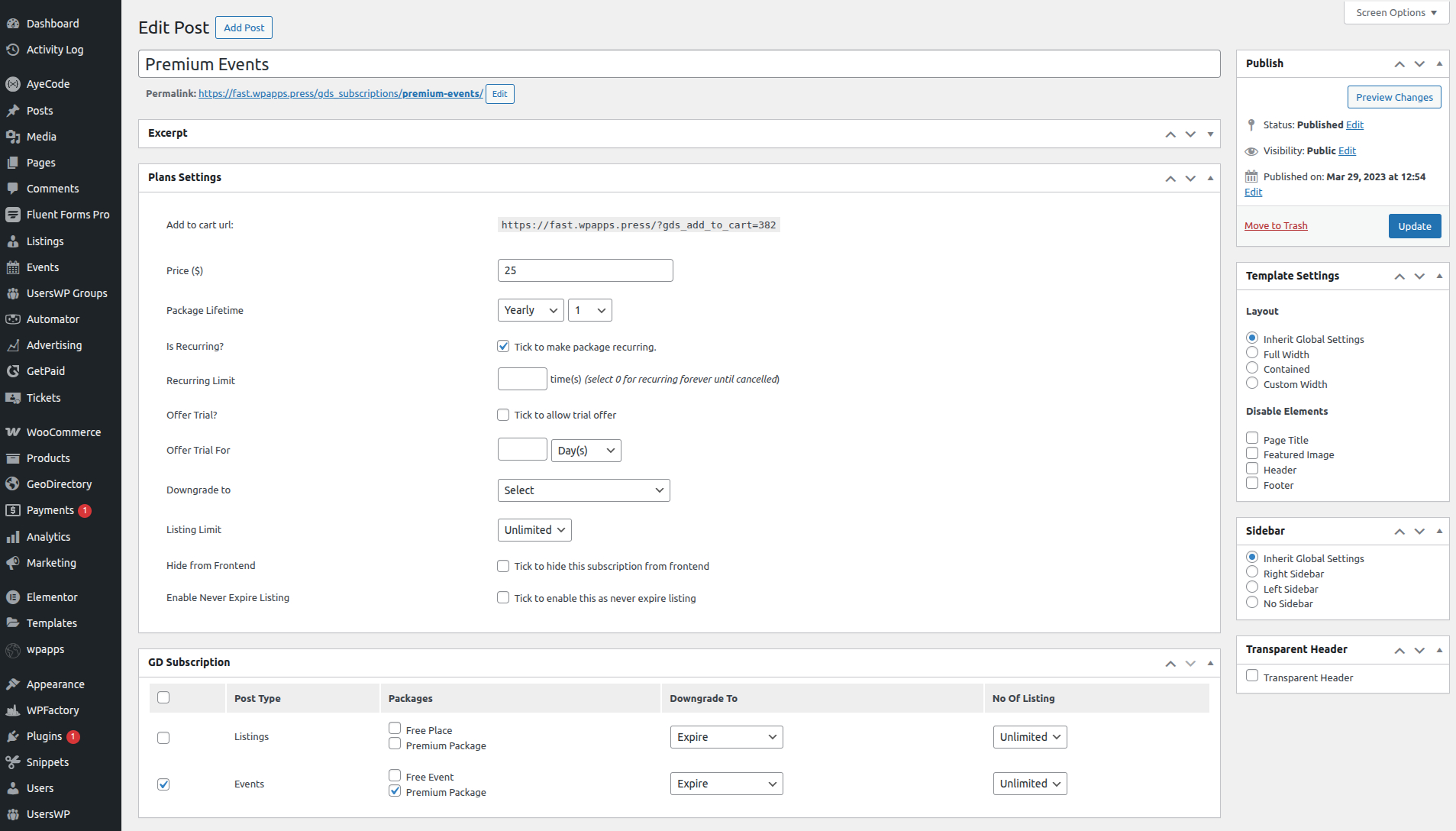
Task: Click the Media icon in admin menu
Action: click(13, 137)
